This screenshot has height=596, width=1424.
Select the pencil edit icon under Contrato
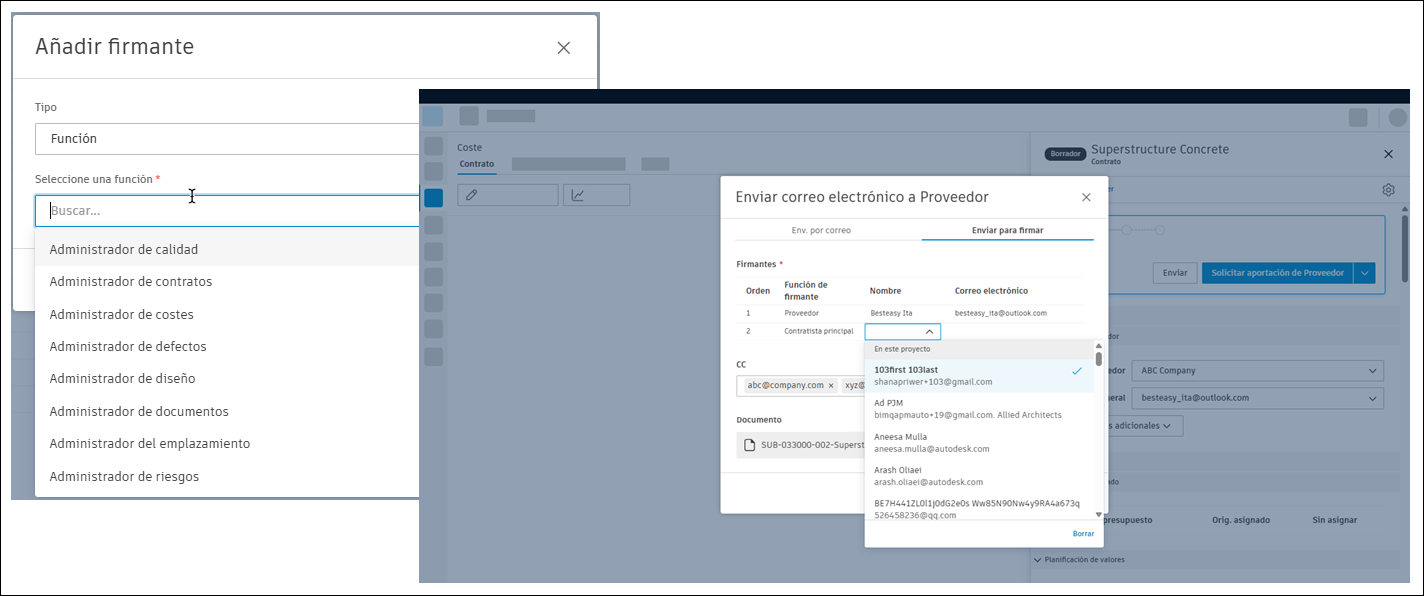click(507, 194)
